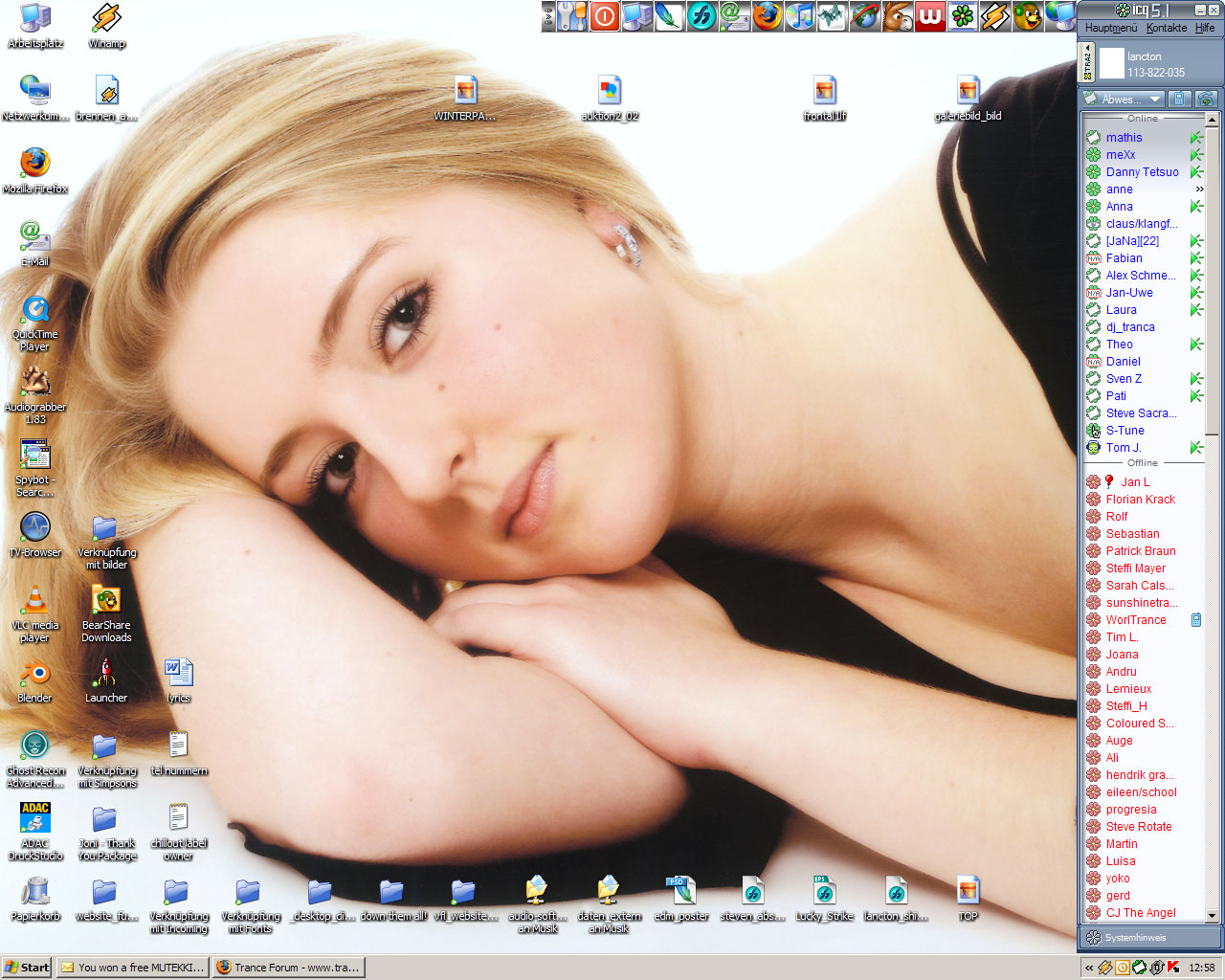Expand the Abwes... status dropdown

coord(1123,99)
